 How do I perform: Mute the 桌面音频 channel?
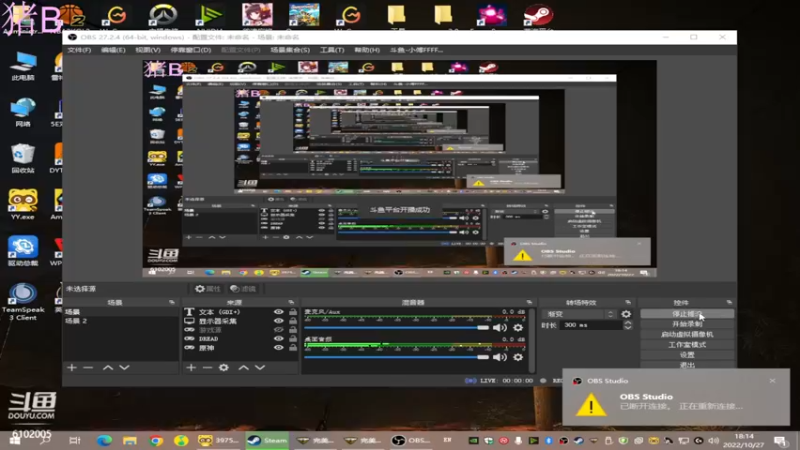pyautogui.click(x=500, y=357)
